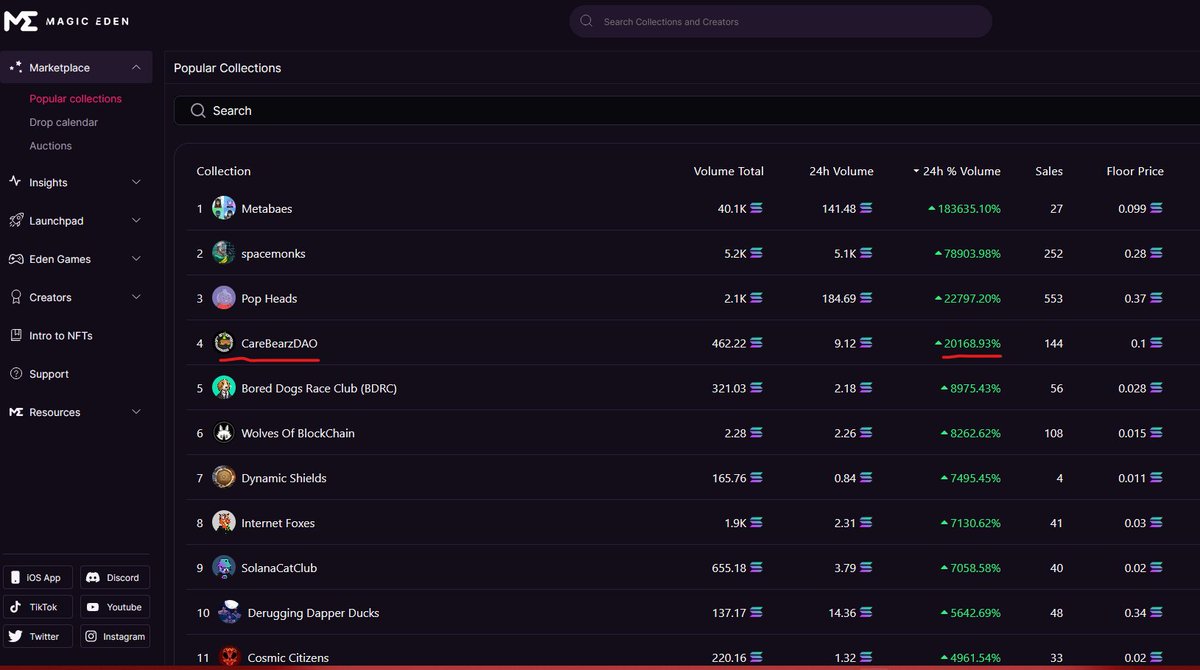Click the Metabaes collection avatar
1200x670 pixels.
point(224,208)
